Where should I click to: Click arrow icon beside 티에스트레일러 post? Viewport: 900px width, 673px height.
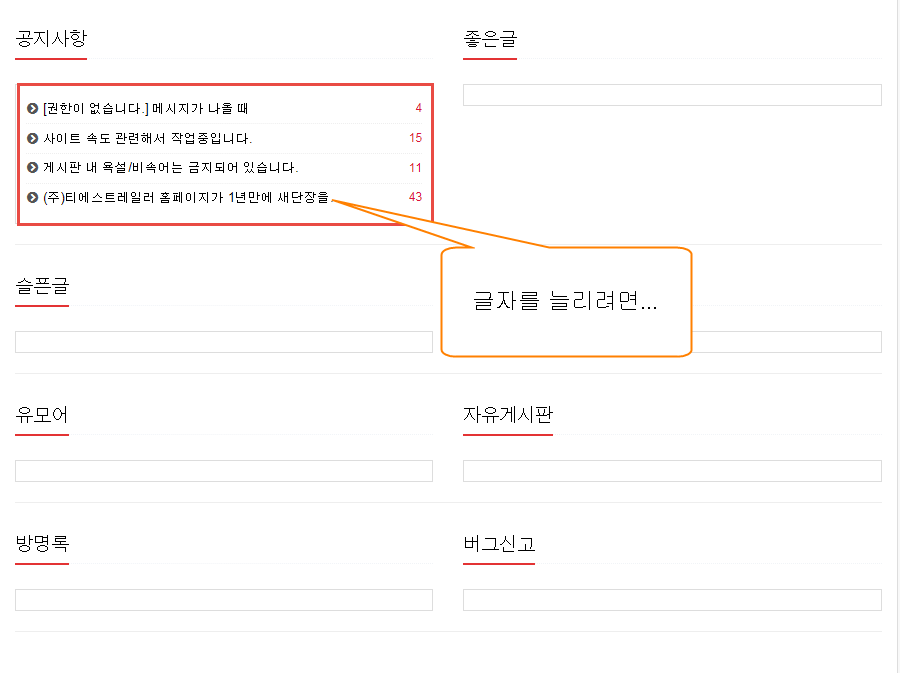[33, 197]
